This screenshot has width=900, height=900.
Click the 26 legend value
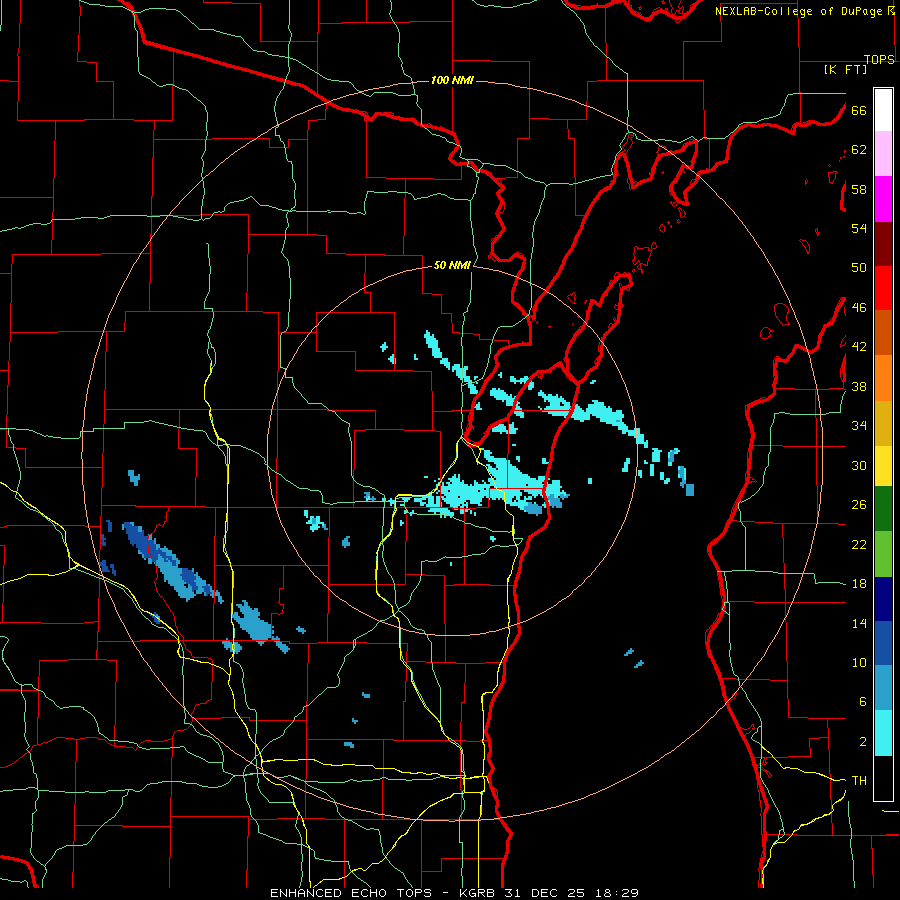[x=859, y=505]
